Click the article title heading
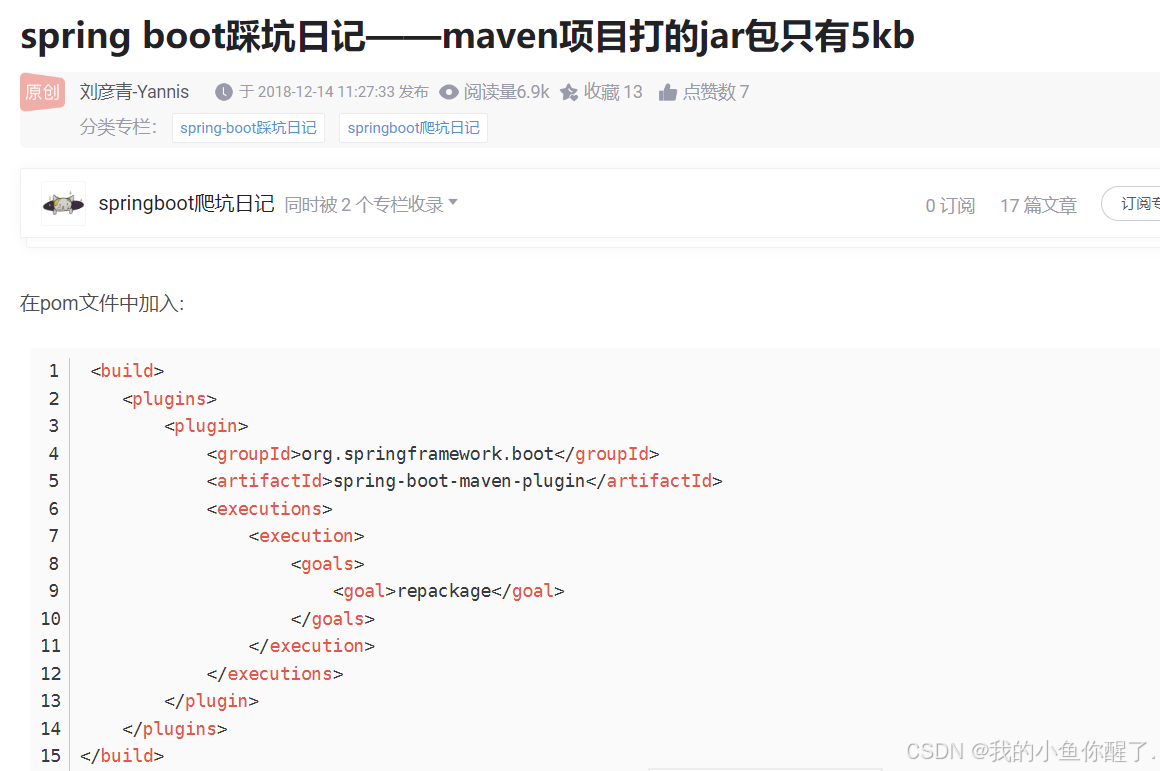This screenshot has height=771, width=1160. [x=468, y=36]
